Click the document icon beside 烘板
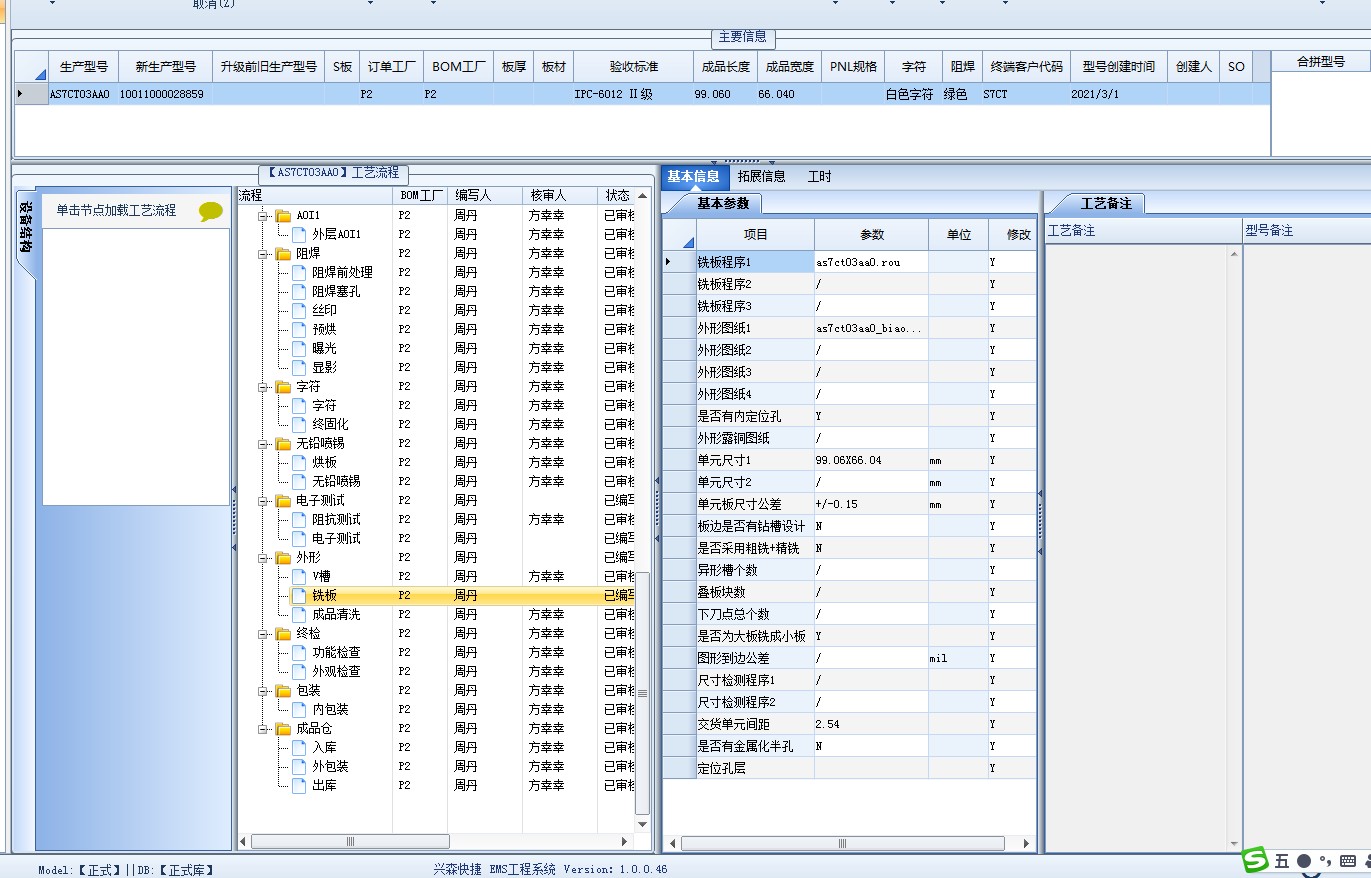This screenshot has height=878, width=1371. point(299,462)
